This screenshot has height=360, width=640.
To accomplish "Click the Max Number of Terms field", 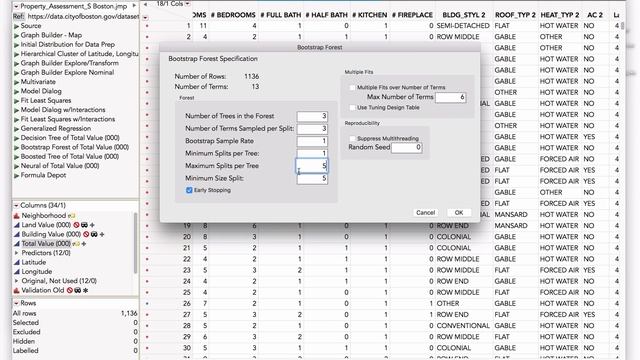I will pyautogui.click(x=451, y=97).
